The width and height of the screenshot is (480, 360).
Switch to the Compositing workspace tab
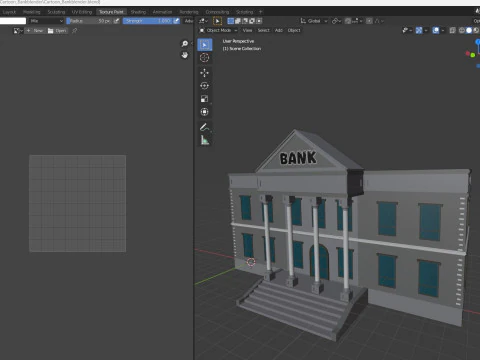217,12
